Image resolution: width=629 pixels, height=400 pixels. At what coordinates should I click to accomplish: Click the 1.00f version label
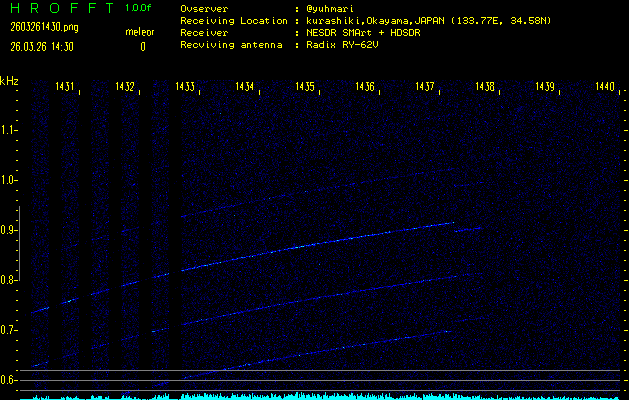click(139, 8)
